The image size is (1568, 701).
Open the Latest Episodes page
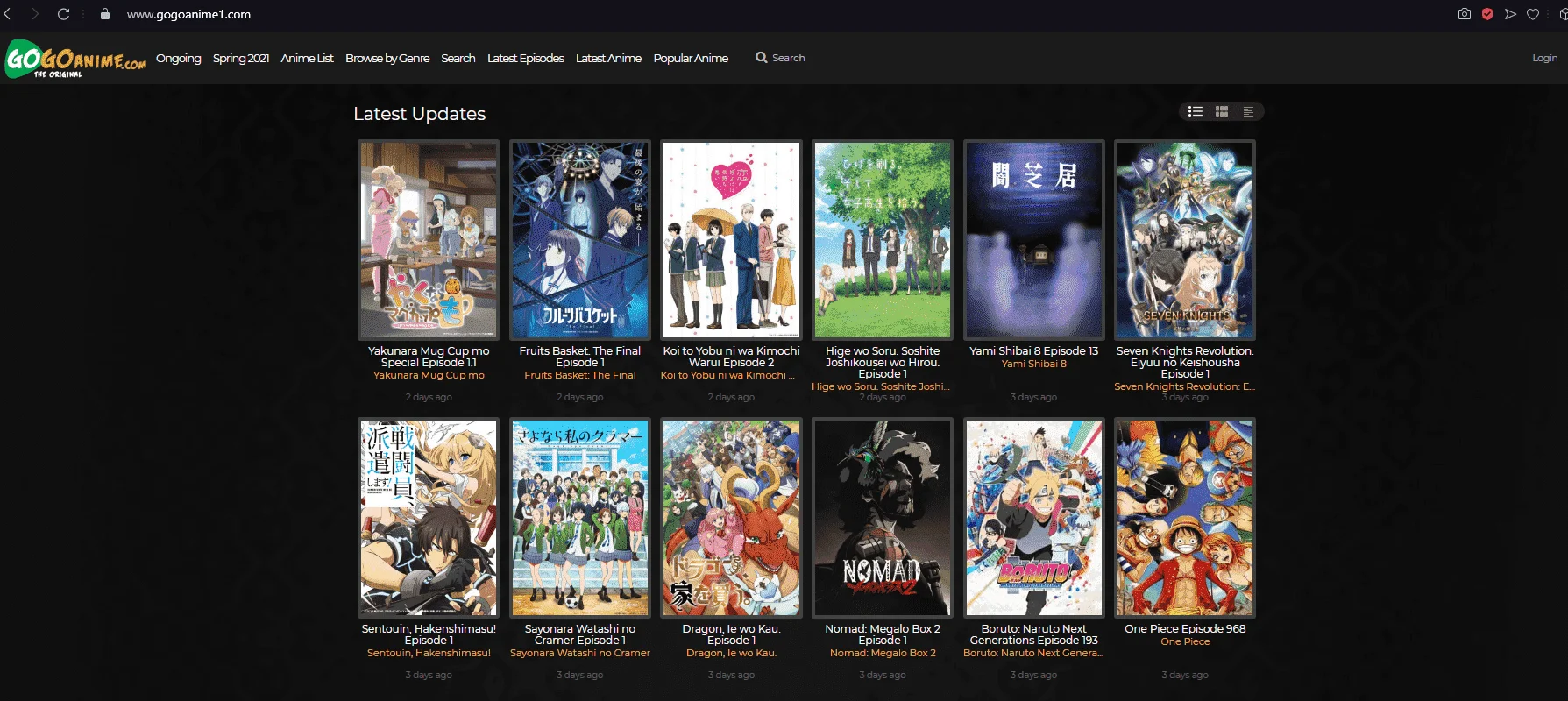click(x=526, y=58)
